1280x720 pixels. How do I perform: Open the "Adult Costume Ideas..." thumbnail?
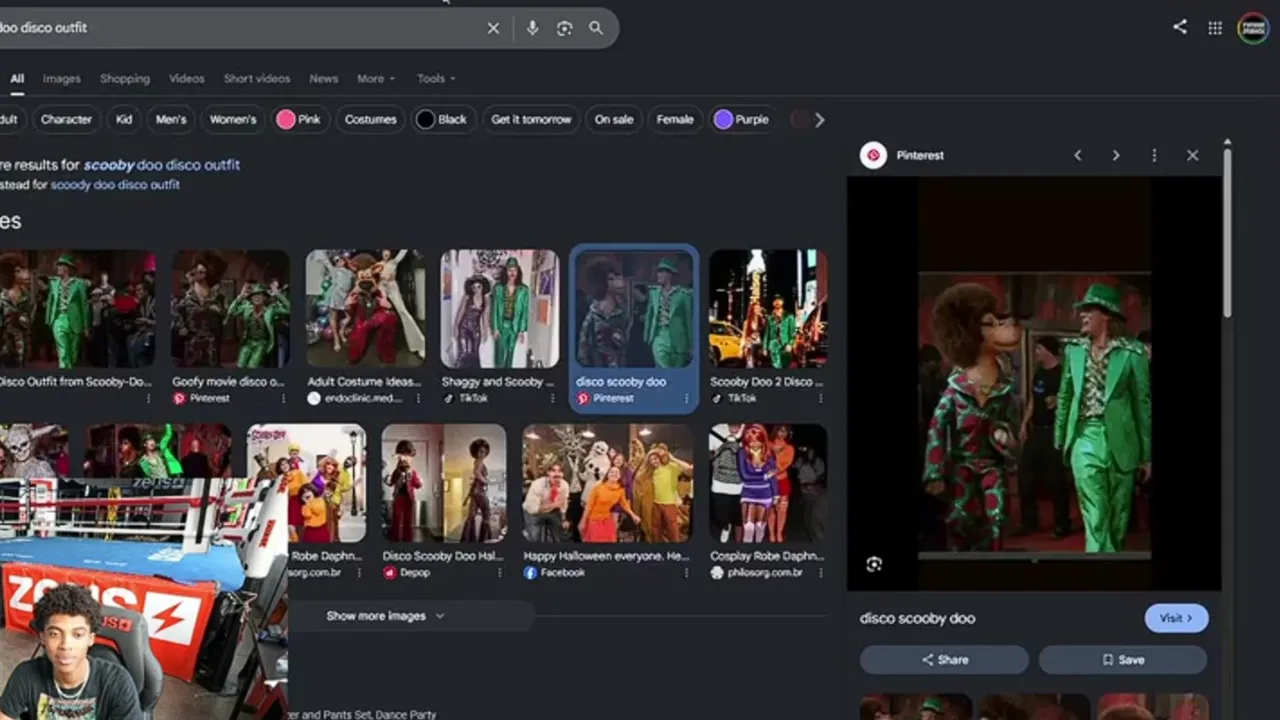(x=365, y=309)
